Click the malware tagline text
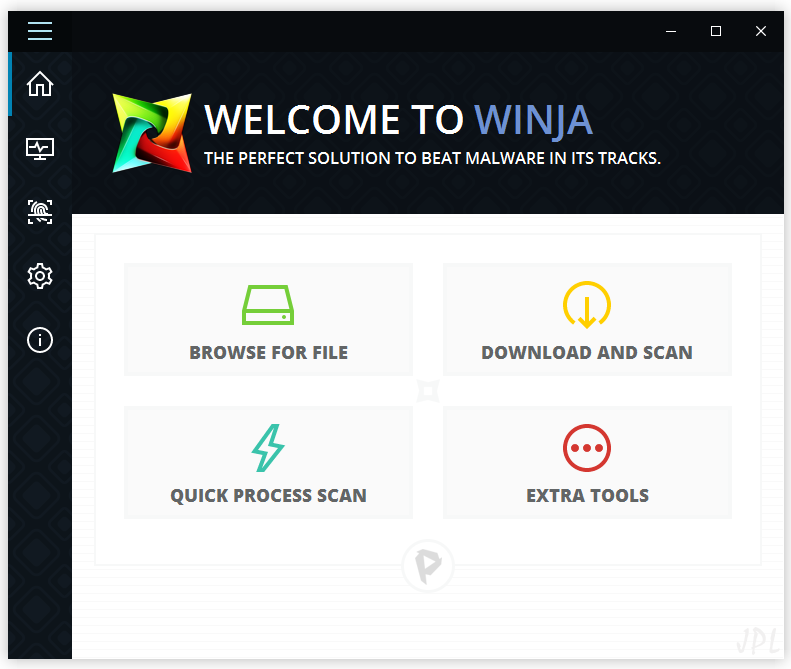Screen dimensions: 791x669 click(x=432, y=158)
